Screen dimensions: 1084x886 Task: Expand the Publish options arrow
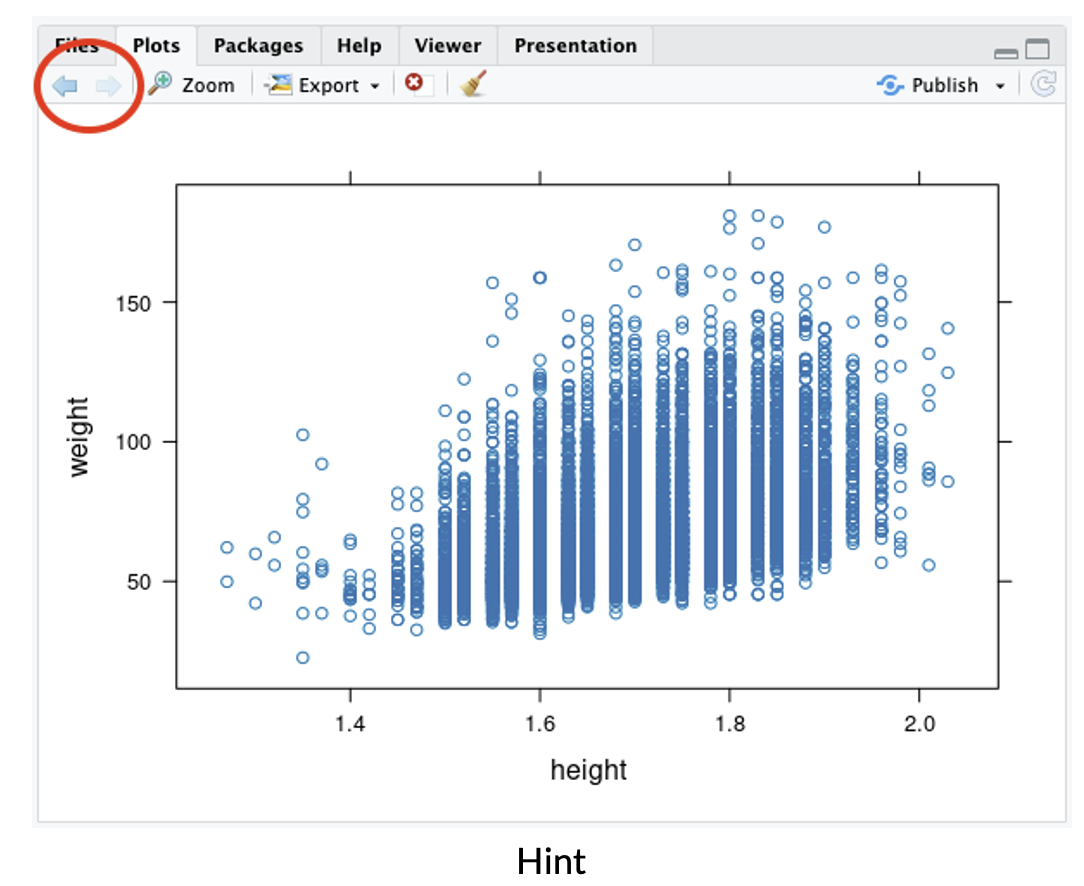point(999,86)
